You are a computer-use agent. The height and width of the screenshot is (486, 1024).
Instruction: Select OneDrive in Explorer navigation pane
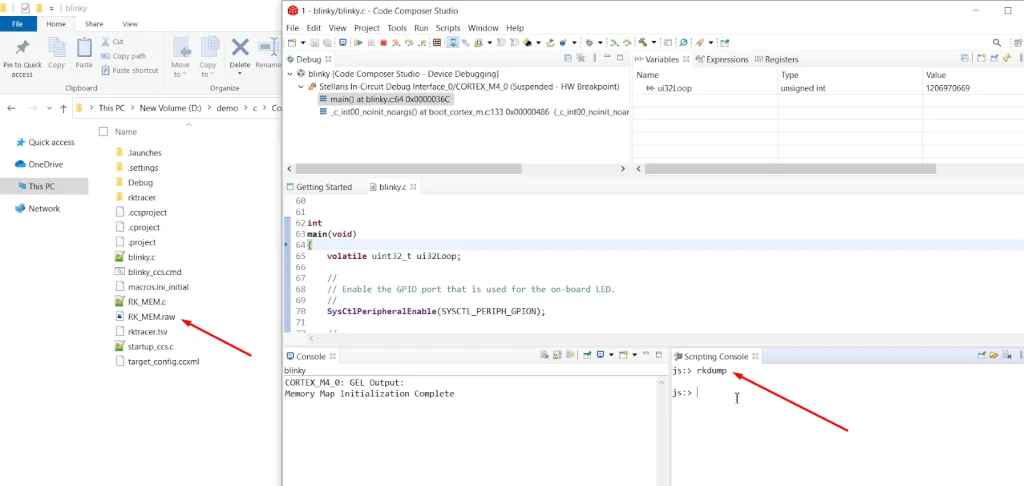[x=39, y=165]
